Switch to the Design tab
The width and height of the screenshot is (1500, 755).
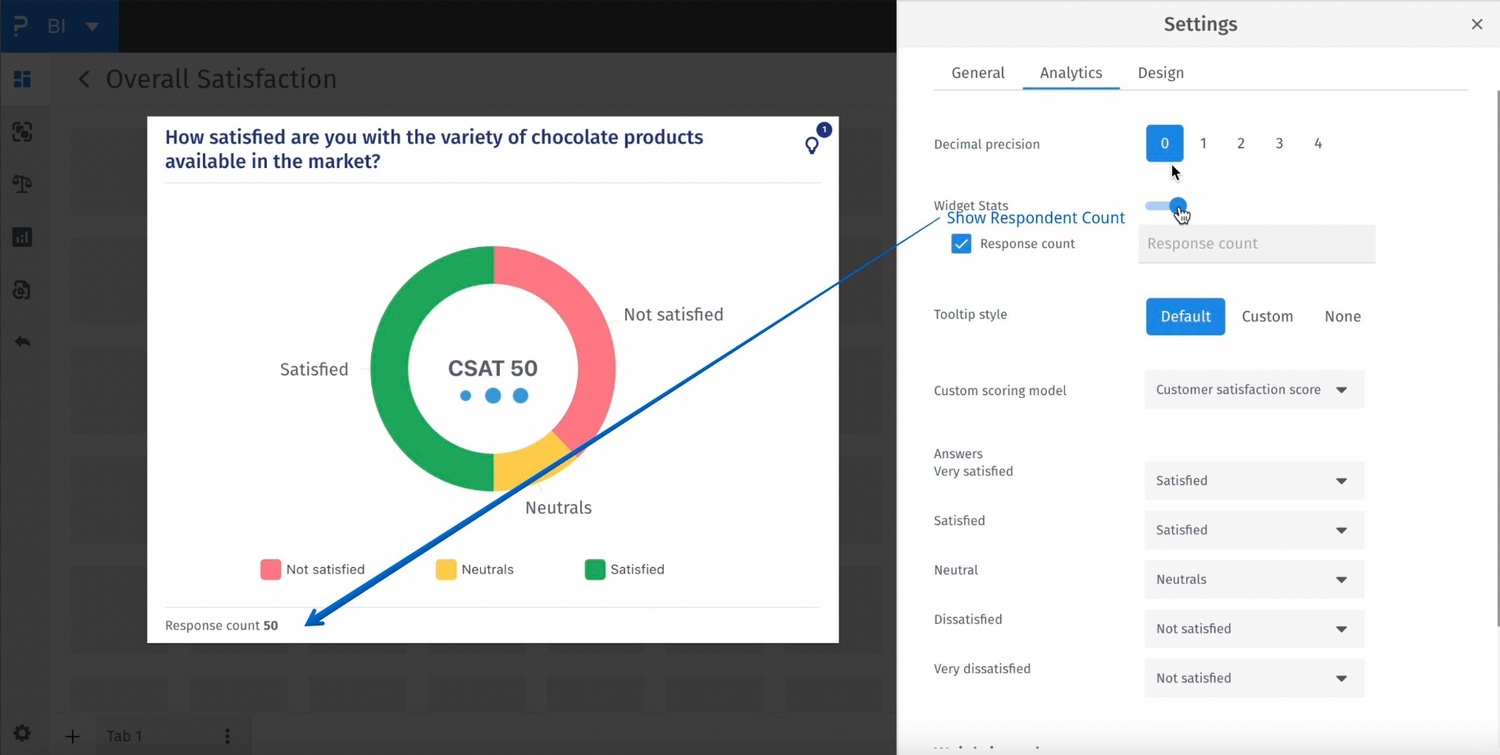pos(1160,73)
